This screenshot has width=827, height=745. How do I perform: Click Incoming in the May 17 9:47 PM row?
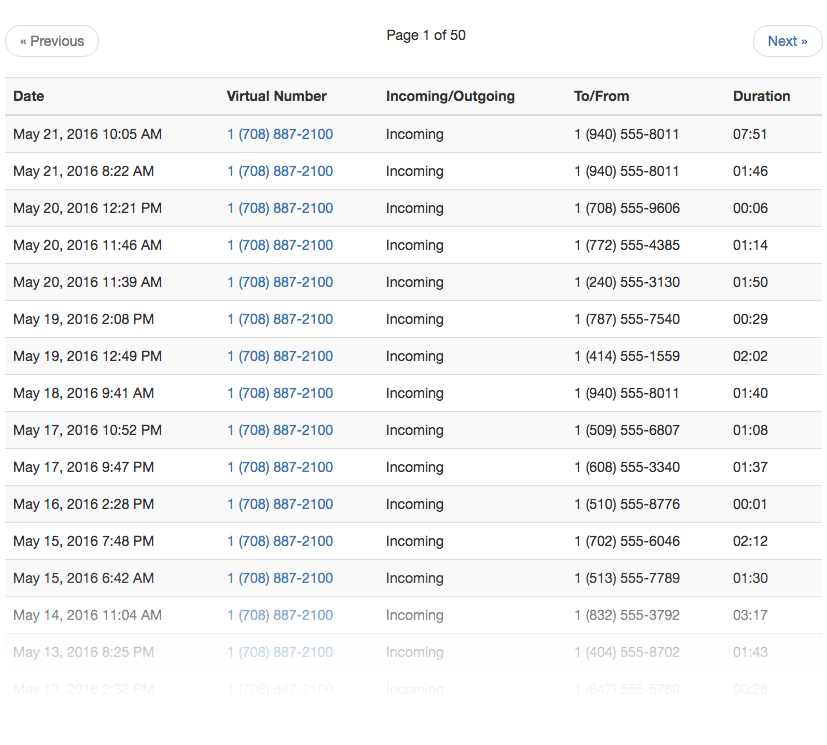[x=415, y=467]
